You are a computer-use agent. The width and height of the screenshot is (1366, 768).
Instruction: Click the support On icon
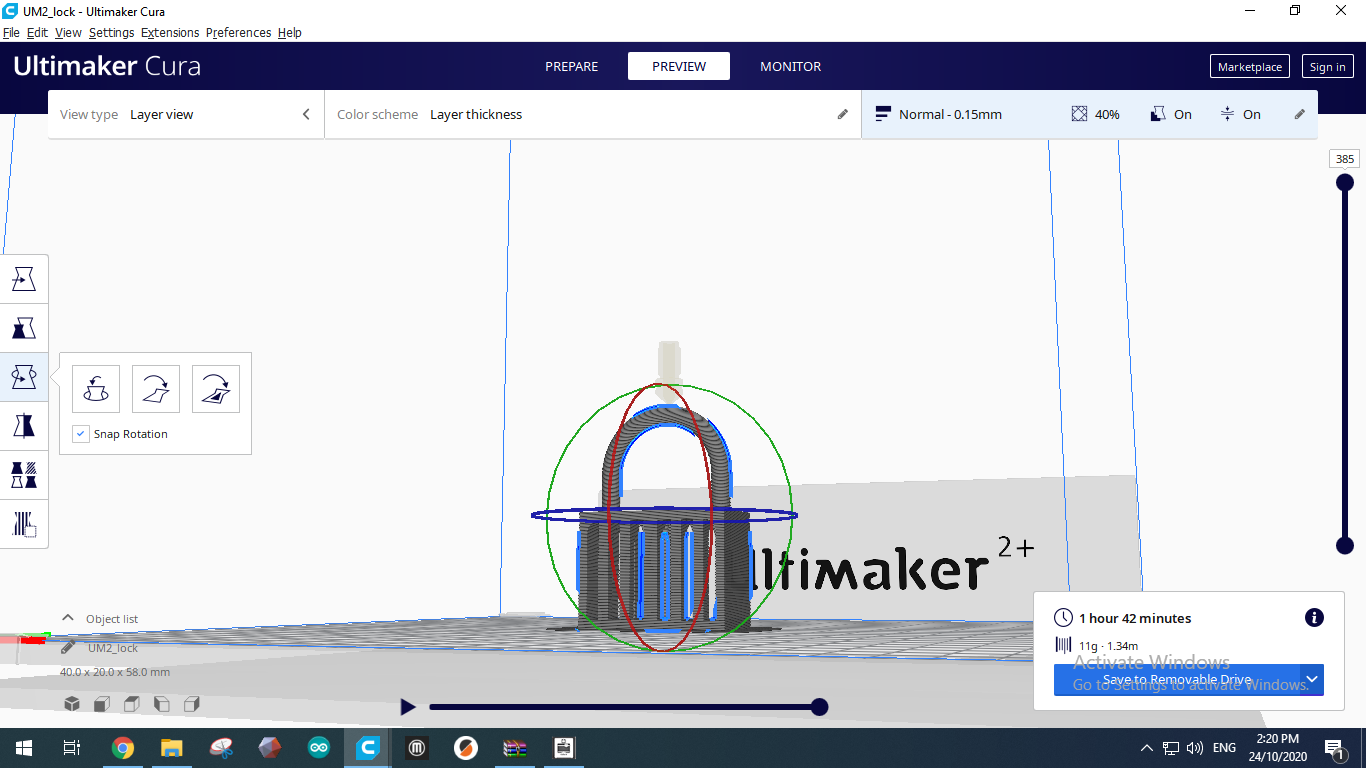pos(1158,114)
